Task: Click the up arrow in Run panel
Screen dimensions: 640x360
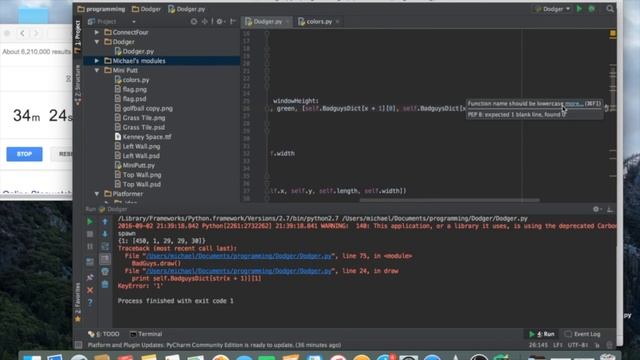Action: pos(105,222)
